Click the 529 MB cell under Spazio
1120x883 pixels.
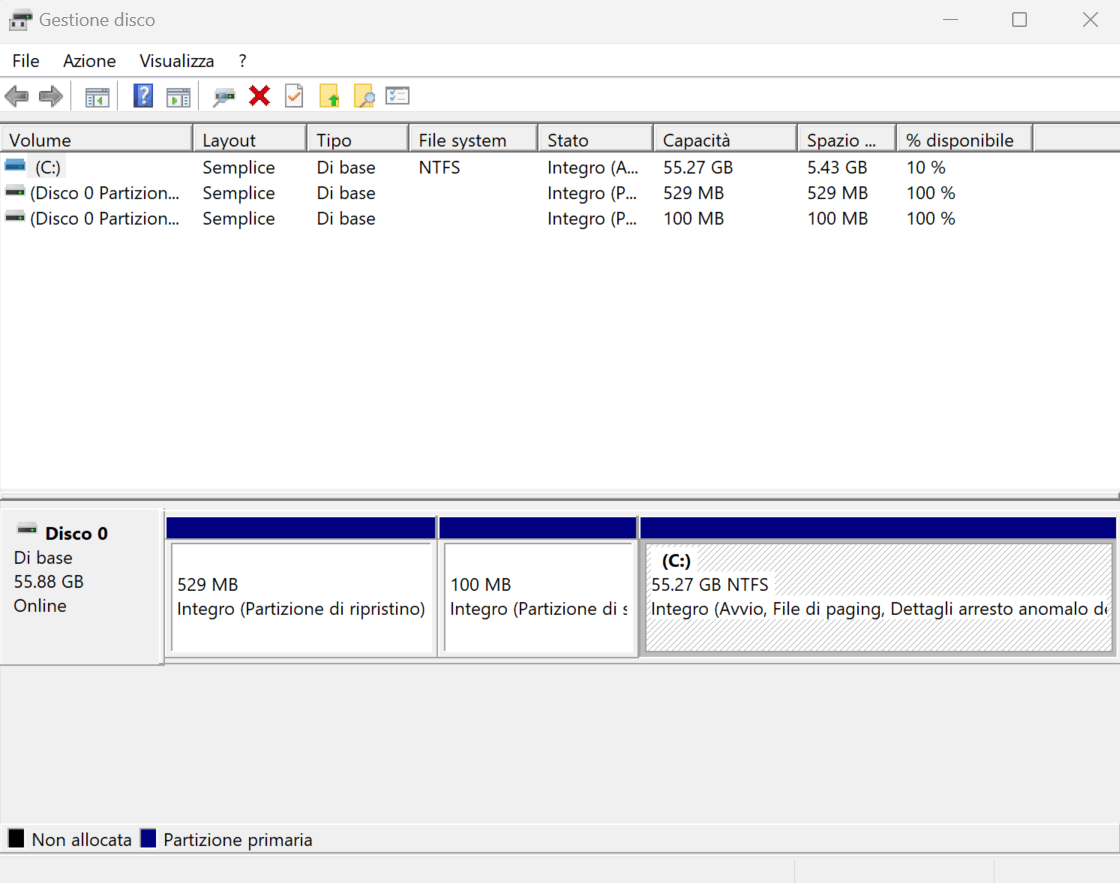(x=837, y=193)
